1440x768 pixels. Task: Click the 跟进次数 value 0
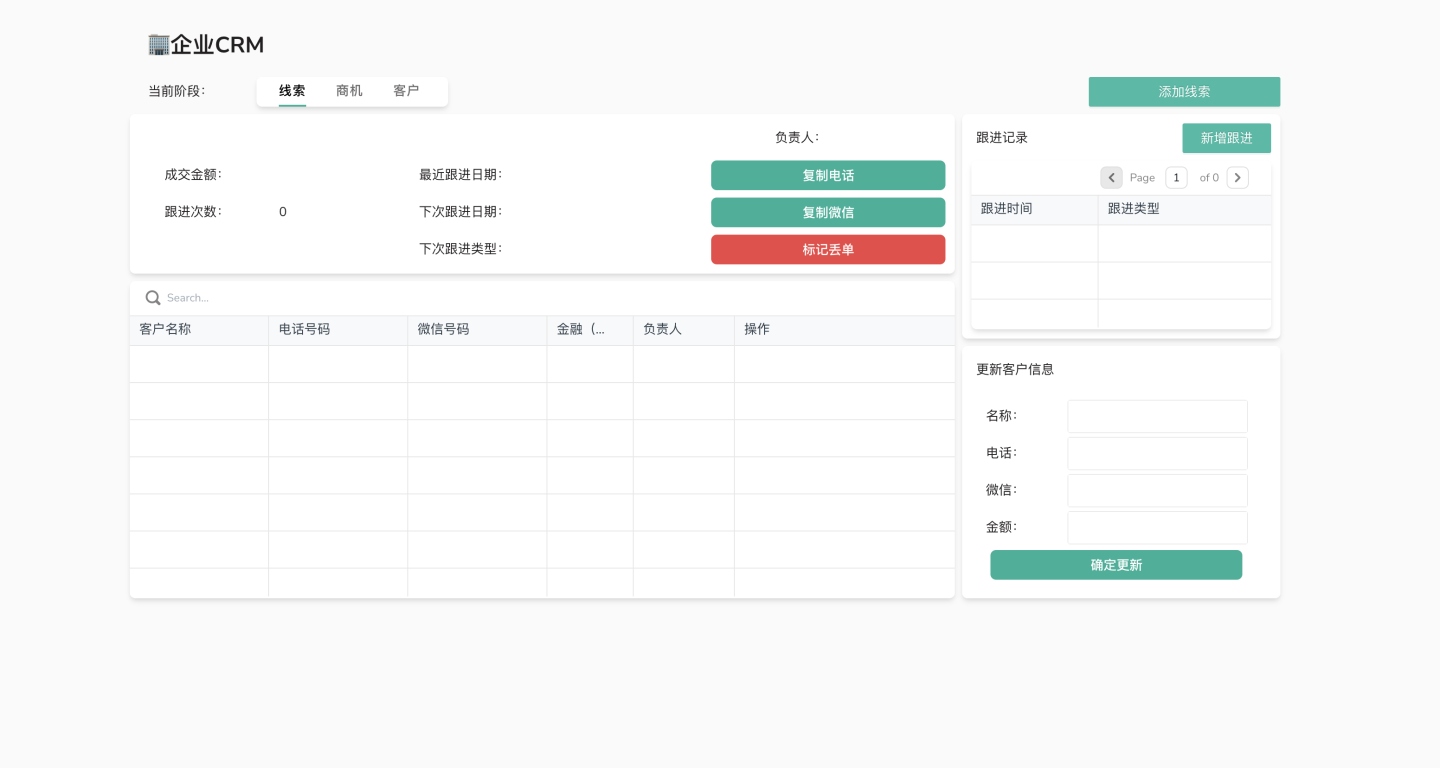(283, 212)
